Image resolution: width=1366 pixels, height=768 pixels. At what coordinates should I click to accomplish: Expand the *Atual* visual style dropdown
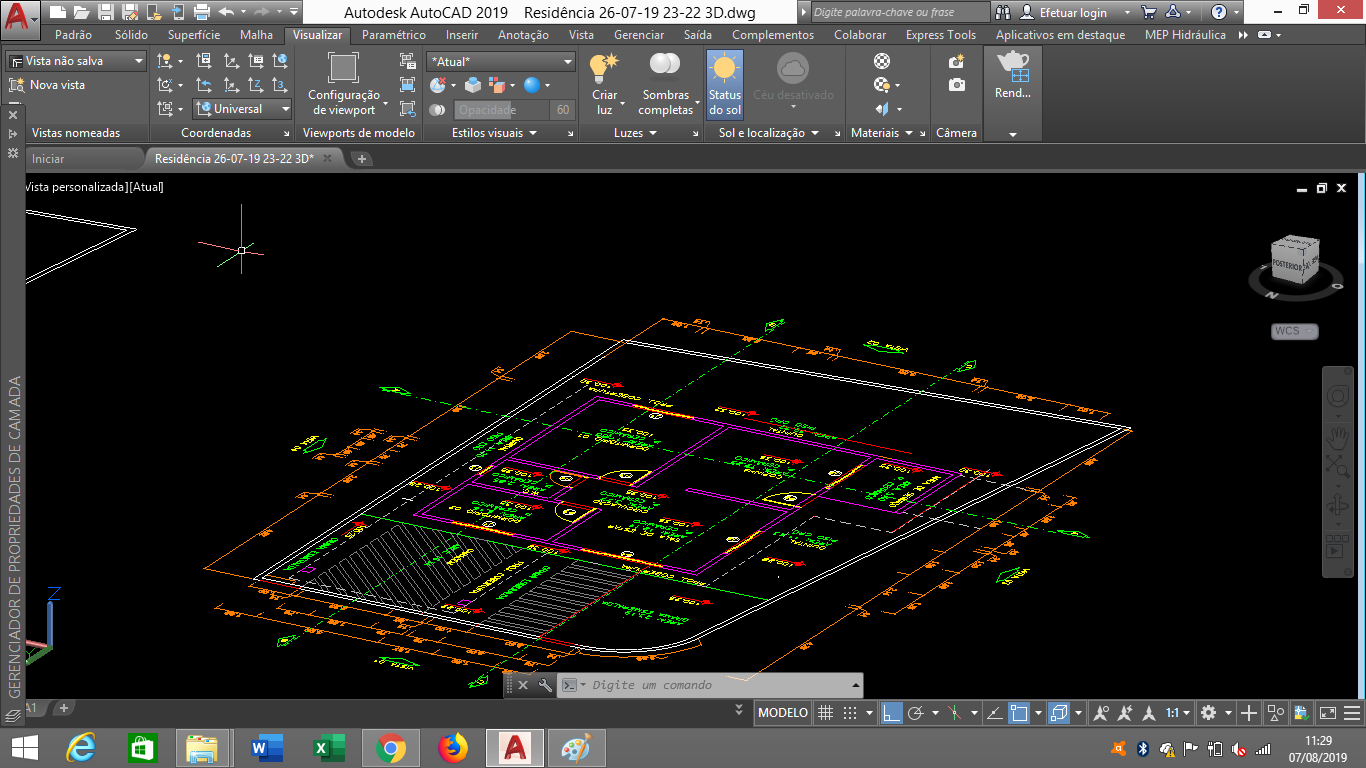tap(501, 62)
